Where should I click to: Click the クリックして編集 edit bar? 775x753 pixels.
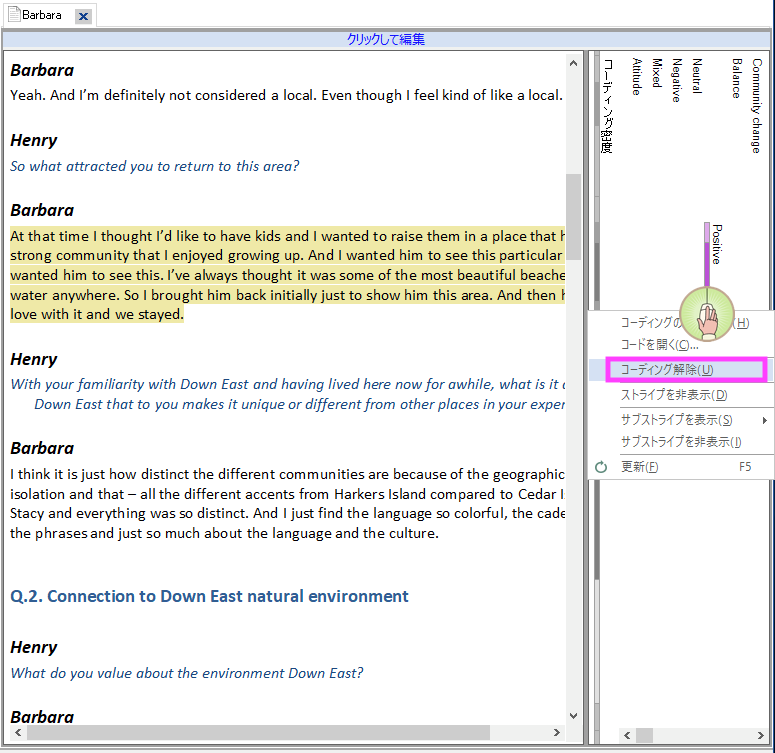pos(386,40)
